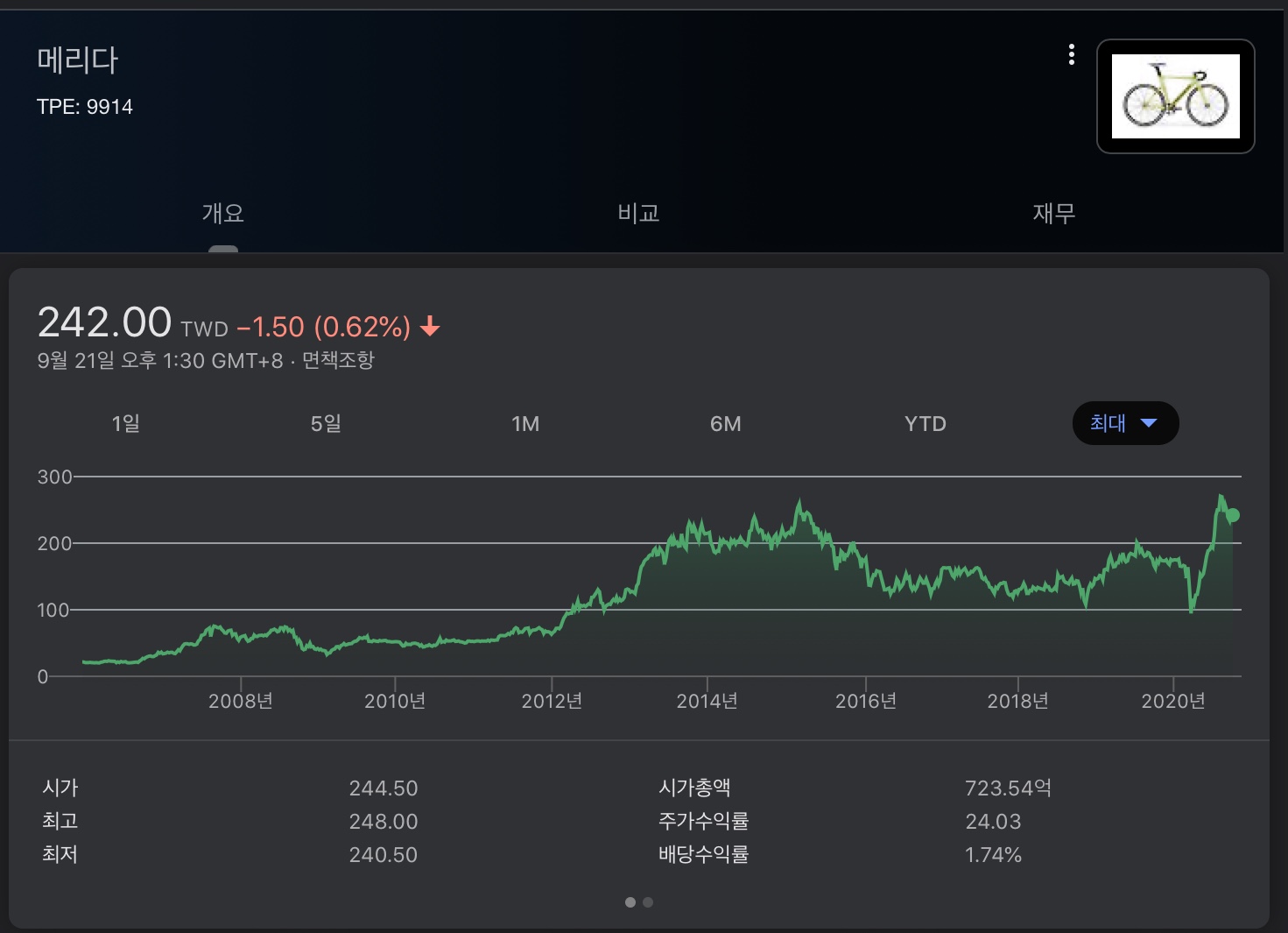Open the 최대 time range dropdown
Image resolution: width=1288 pixels, height=933 pixels.
1125,423
